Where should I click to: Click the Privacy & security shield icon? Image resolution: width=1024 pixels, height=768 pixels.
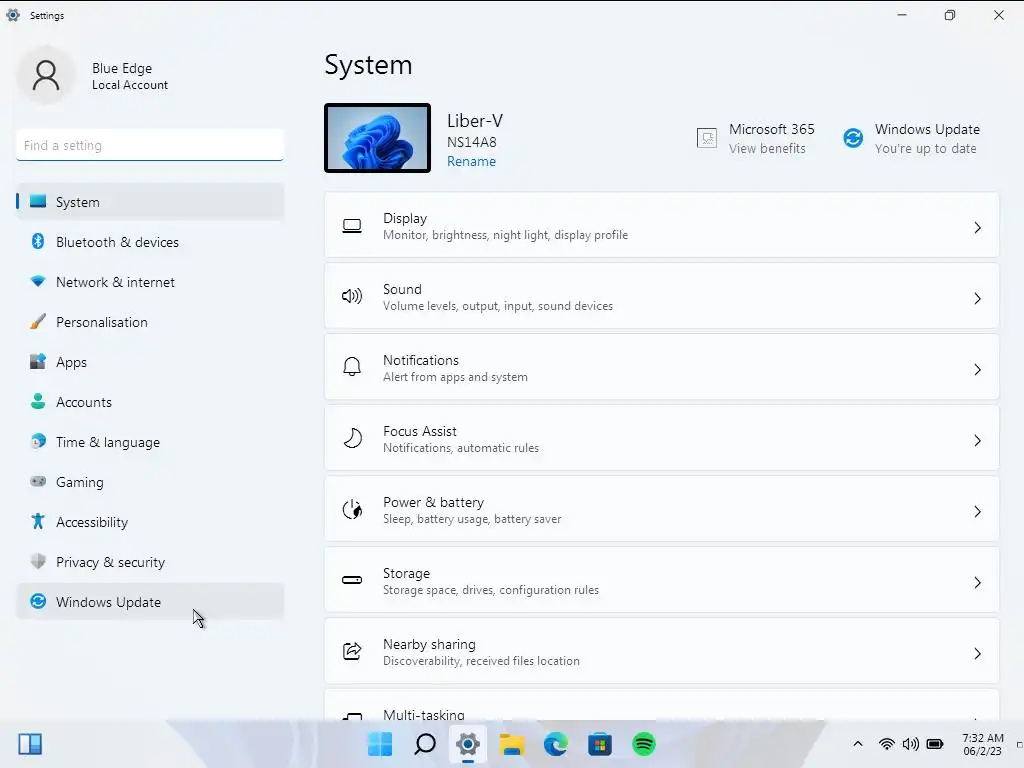coord(38,561)
